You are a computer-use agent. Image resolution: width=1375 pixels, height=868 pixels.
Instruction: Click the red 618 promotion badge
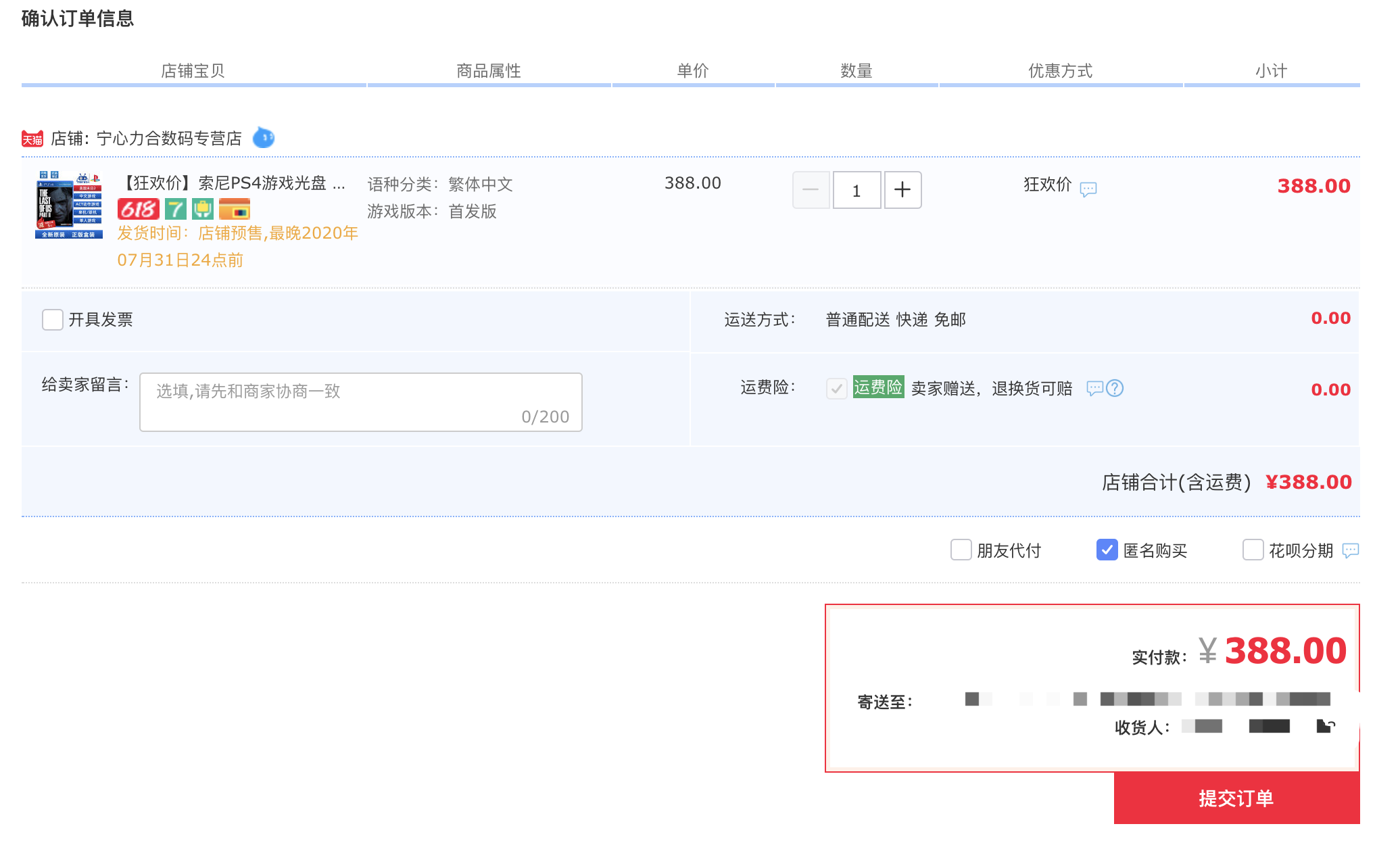pyautogui.click(x=139, y=209)
